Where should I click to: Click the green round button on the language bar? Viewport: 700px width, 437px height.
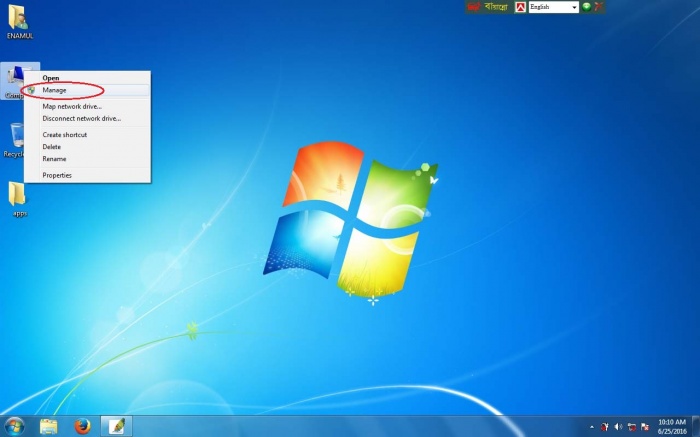point(587,7)
